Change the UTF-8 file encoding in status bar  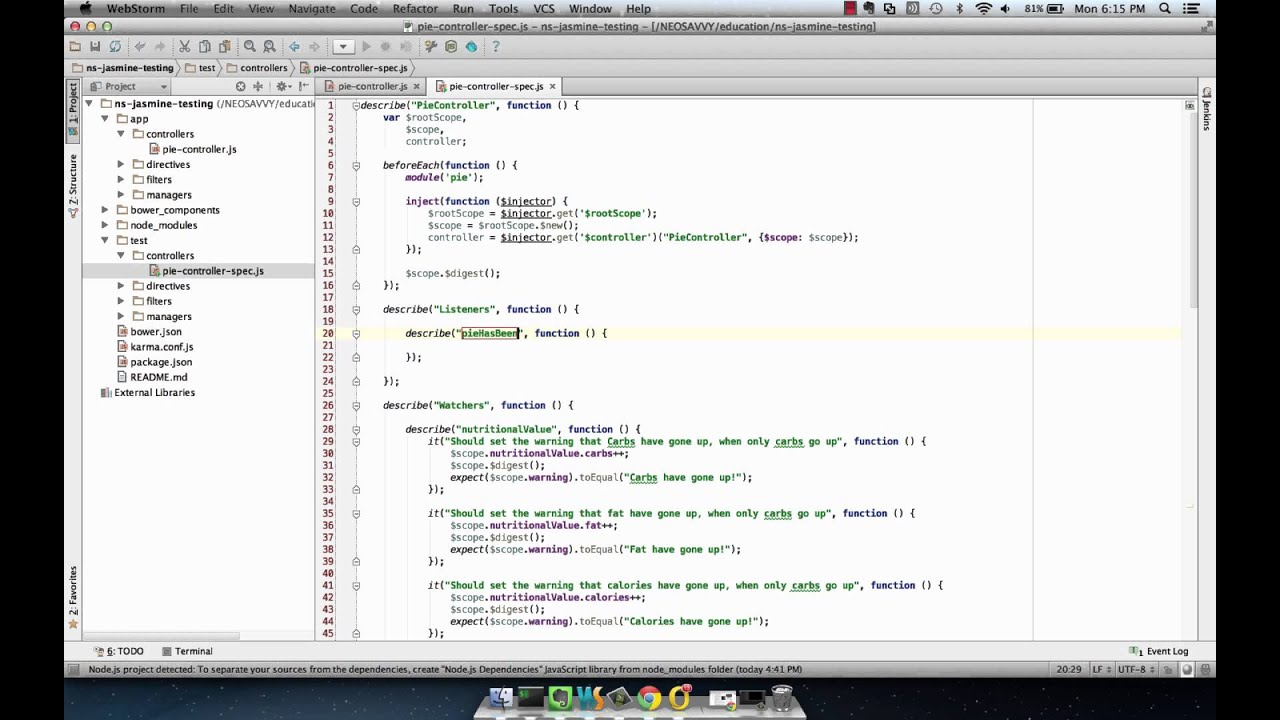click(1136, 670)
